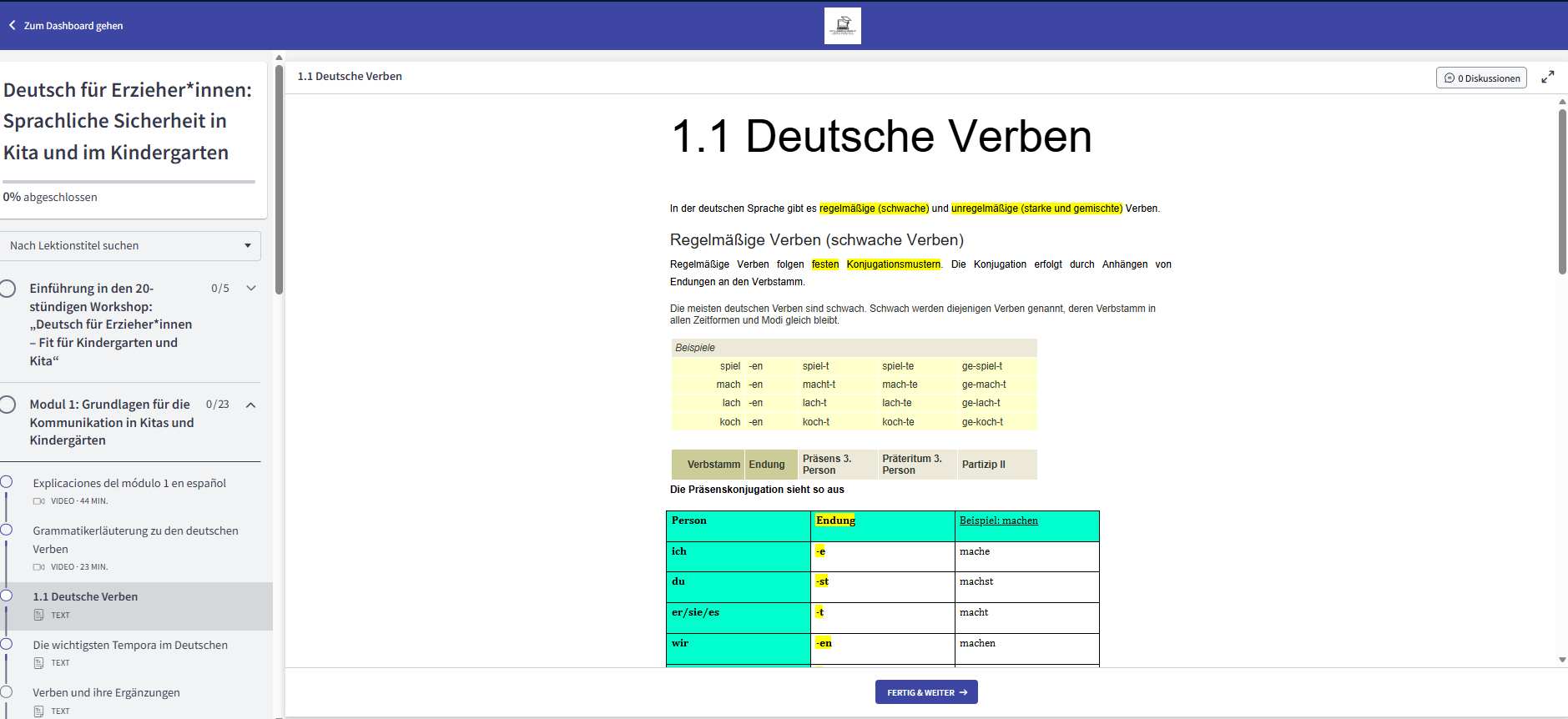Expand the Einführung section chevron

click(x=251, y=289)
